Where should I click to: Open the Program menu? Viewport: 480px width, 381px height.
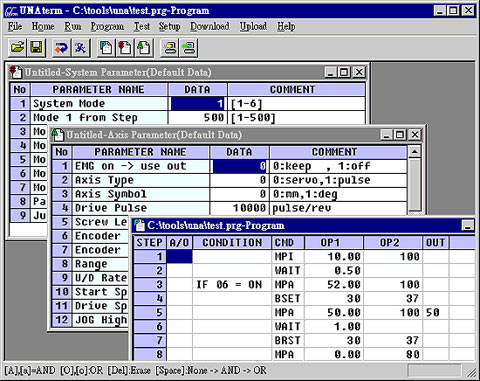(107, 26)
